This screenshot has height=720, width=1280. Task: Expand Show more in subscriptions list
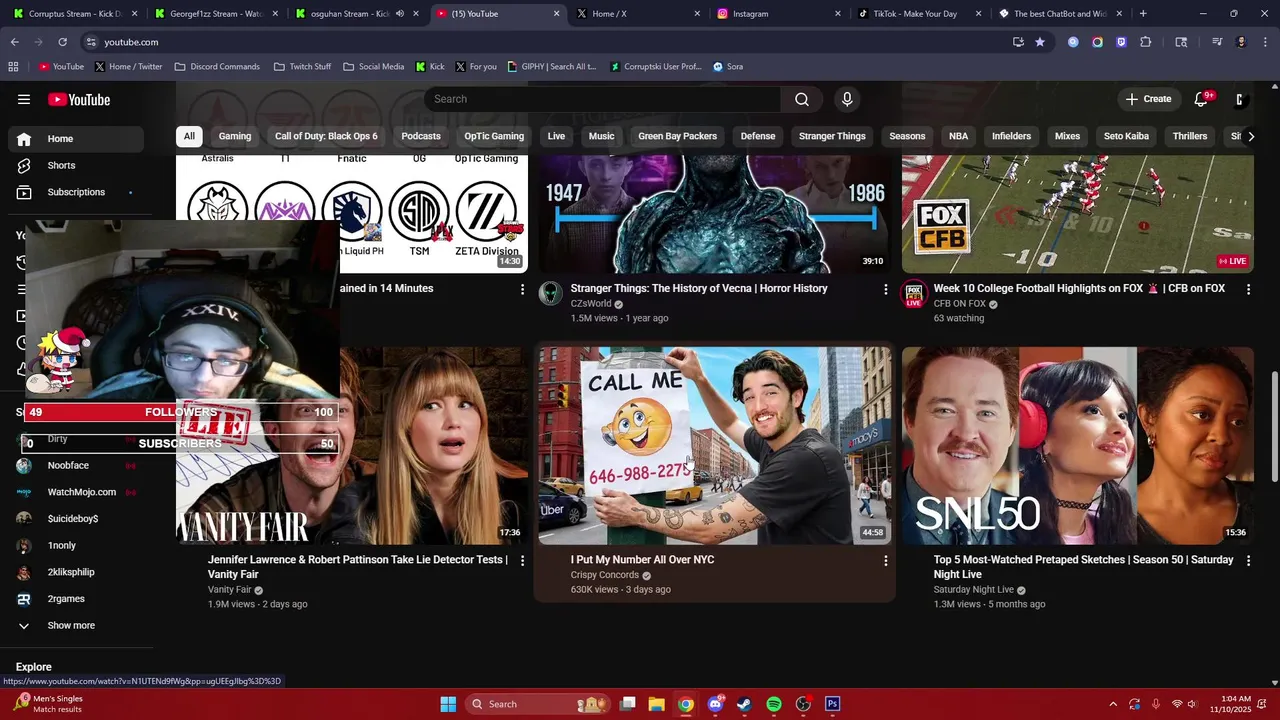tap(76, 626)
